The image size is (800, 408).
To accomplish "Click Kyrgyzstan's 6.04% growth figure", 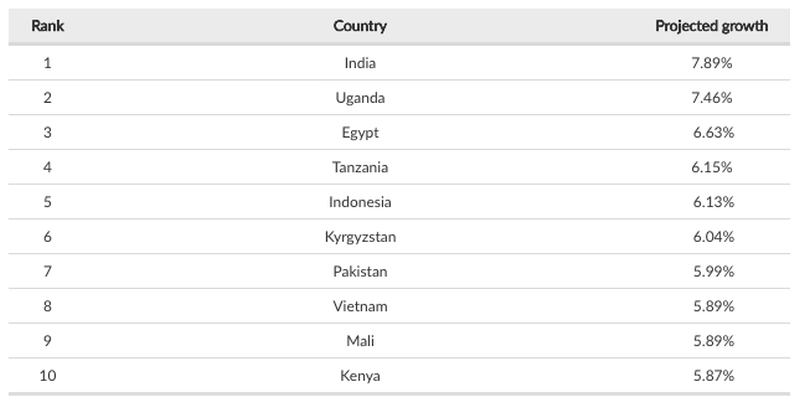I will click(x=713, y=237).
